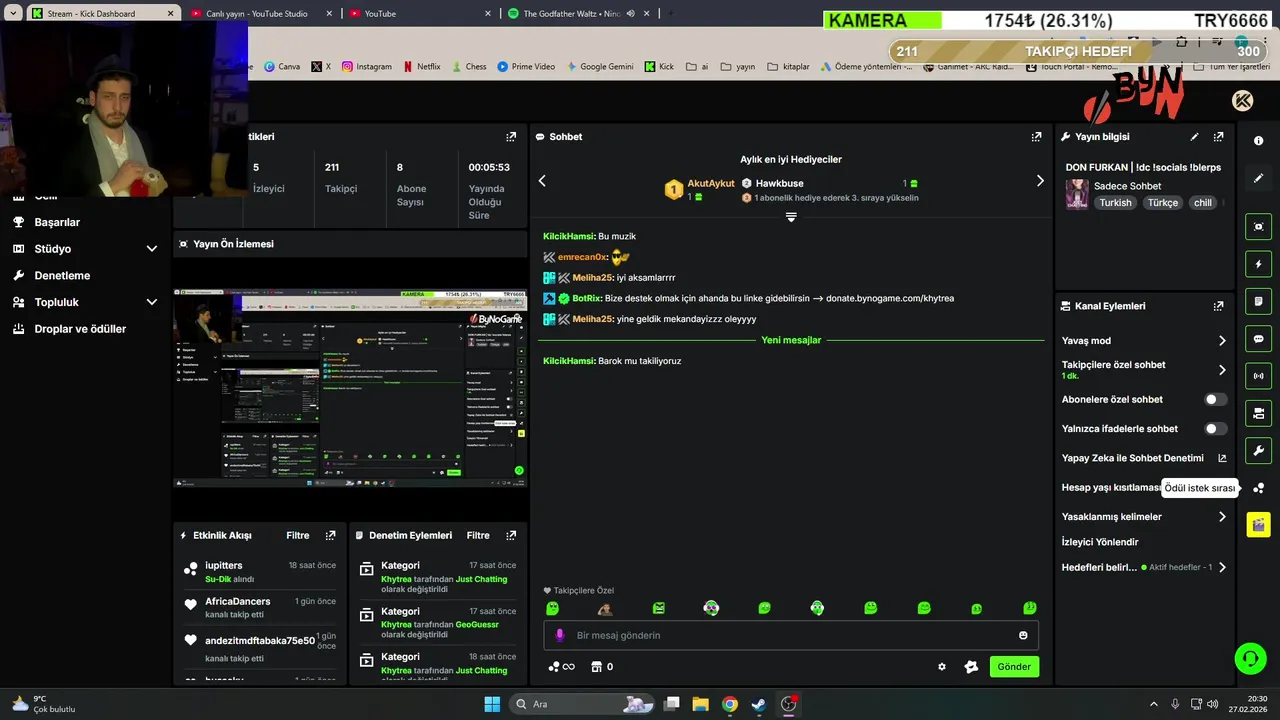The width and height of the screenshot is (1280, 720).
Task: Open Droplar ve ödüller in sidebar
Action: coord(80,329)
